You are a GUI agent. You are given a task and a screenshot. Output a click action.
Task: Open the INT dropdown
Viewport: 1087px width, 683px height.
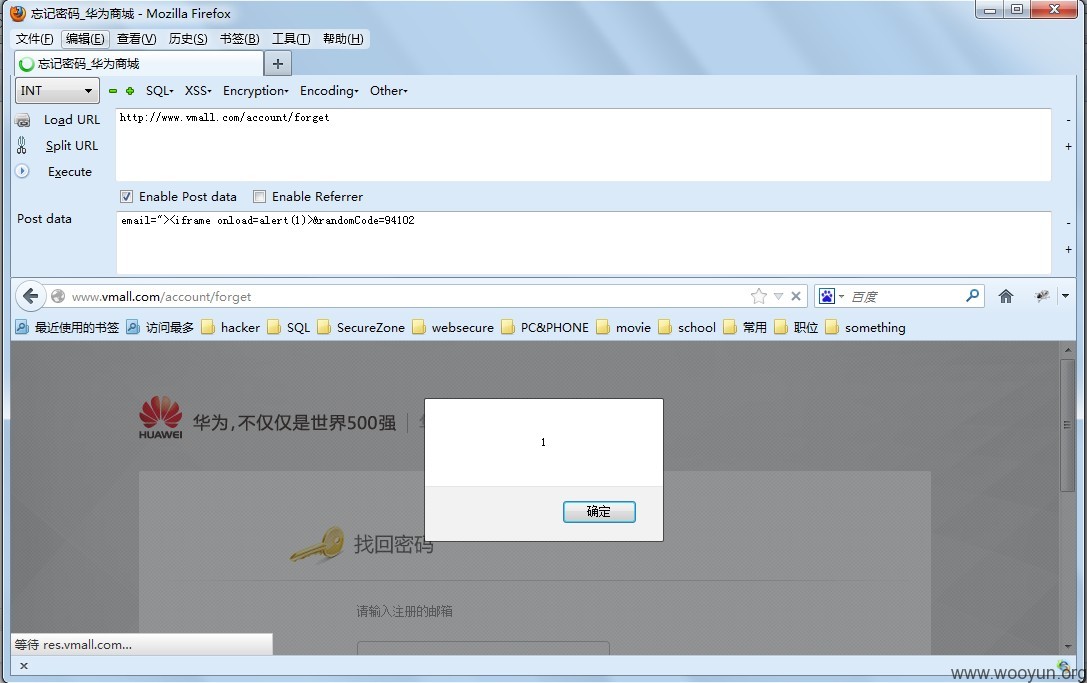pos(57,91)
